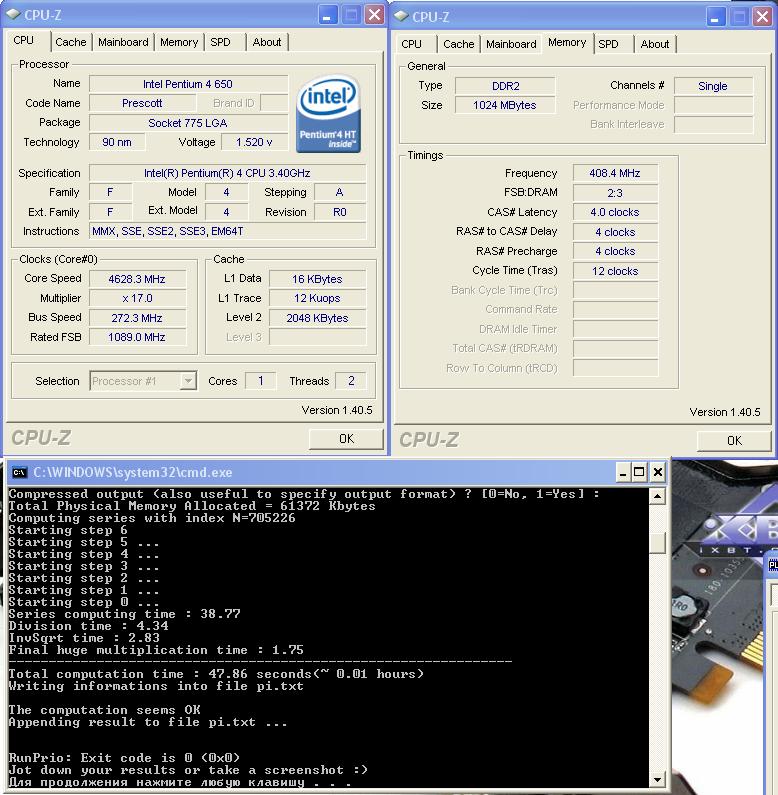Click the Stepping A field
Viewport: 778px width, 795px height.
pyautogui.click(x=340, y=193)
